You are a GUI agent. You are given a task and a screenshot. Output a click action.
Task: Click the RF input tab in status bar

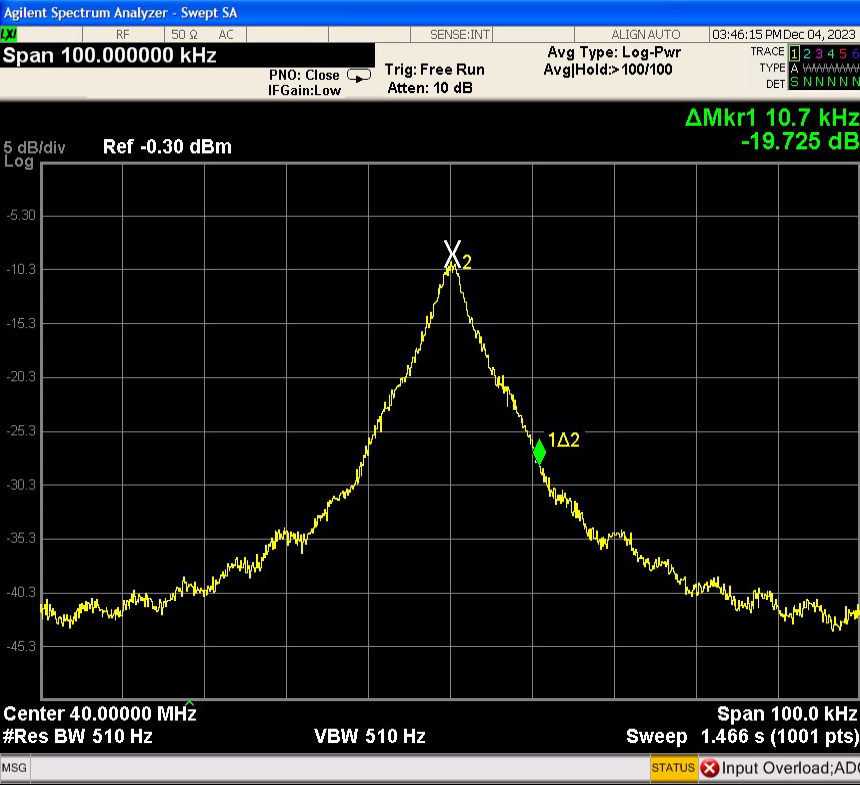pos(124,35)
